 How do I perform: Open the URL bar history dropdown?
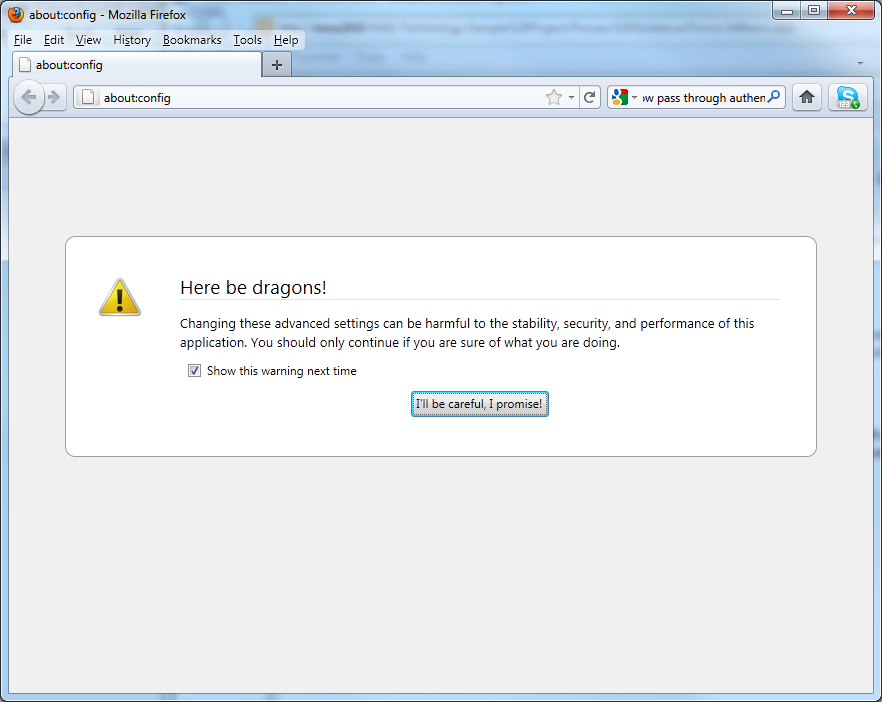click(571, 97)
